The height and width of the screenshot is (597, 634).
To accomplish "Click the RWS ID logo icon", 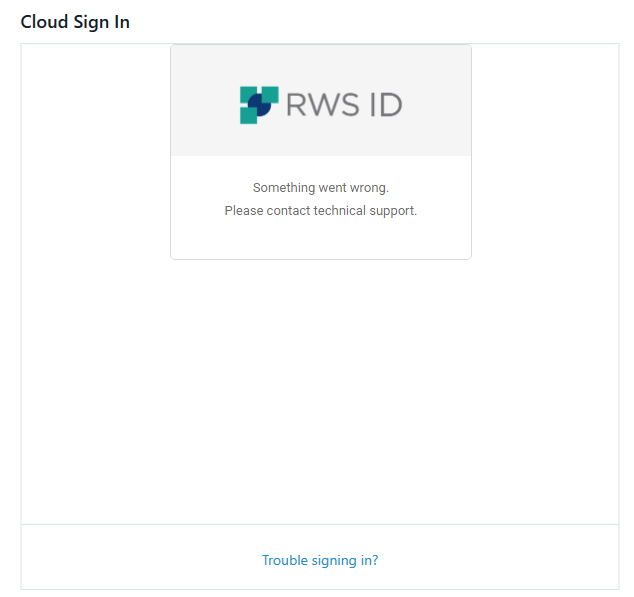I will click(259, 105).
